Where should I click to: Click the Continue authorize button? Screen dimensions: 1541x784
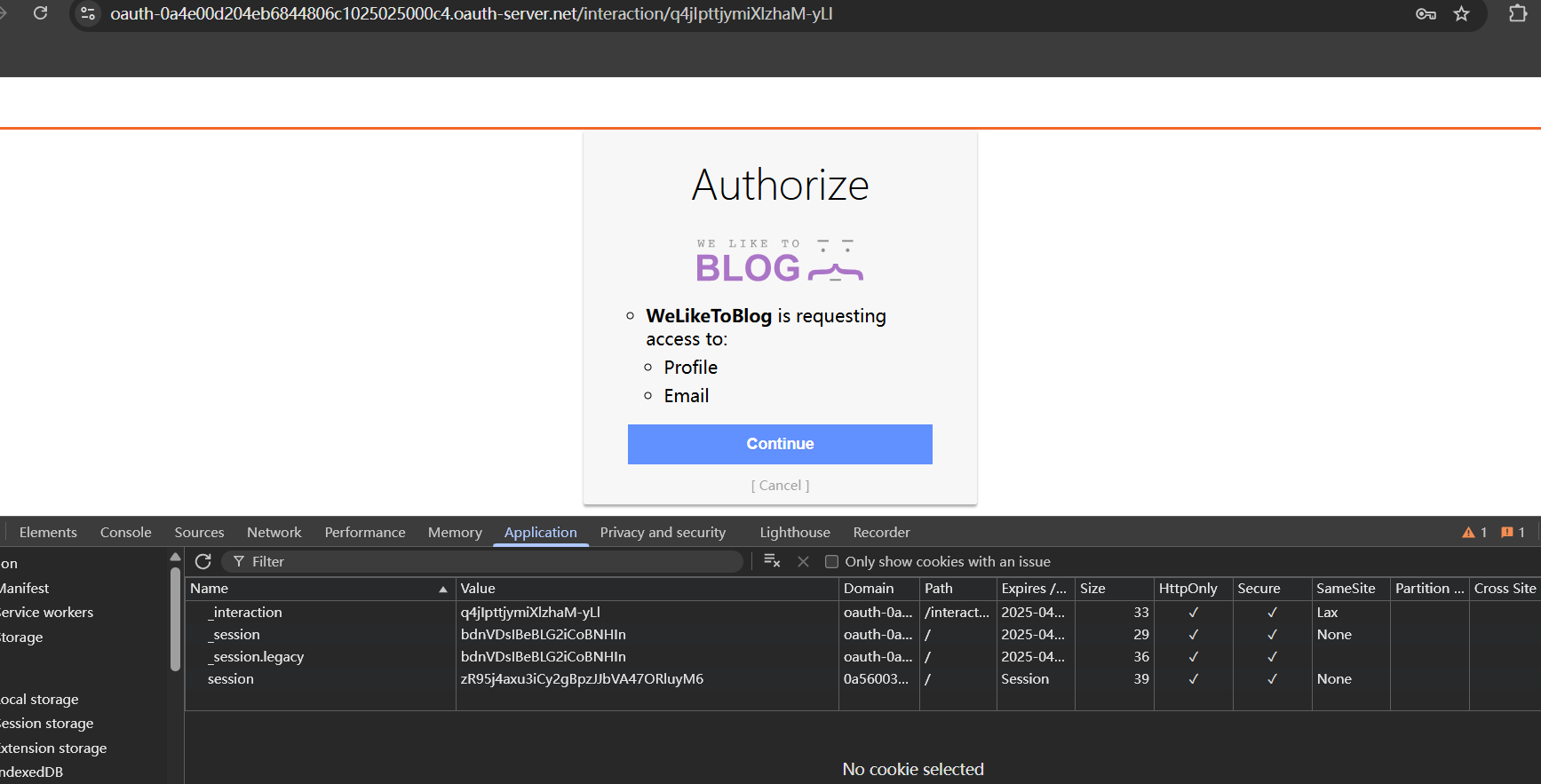780,444
